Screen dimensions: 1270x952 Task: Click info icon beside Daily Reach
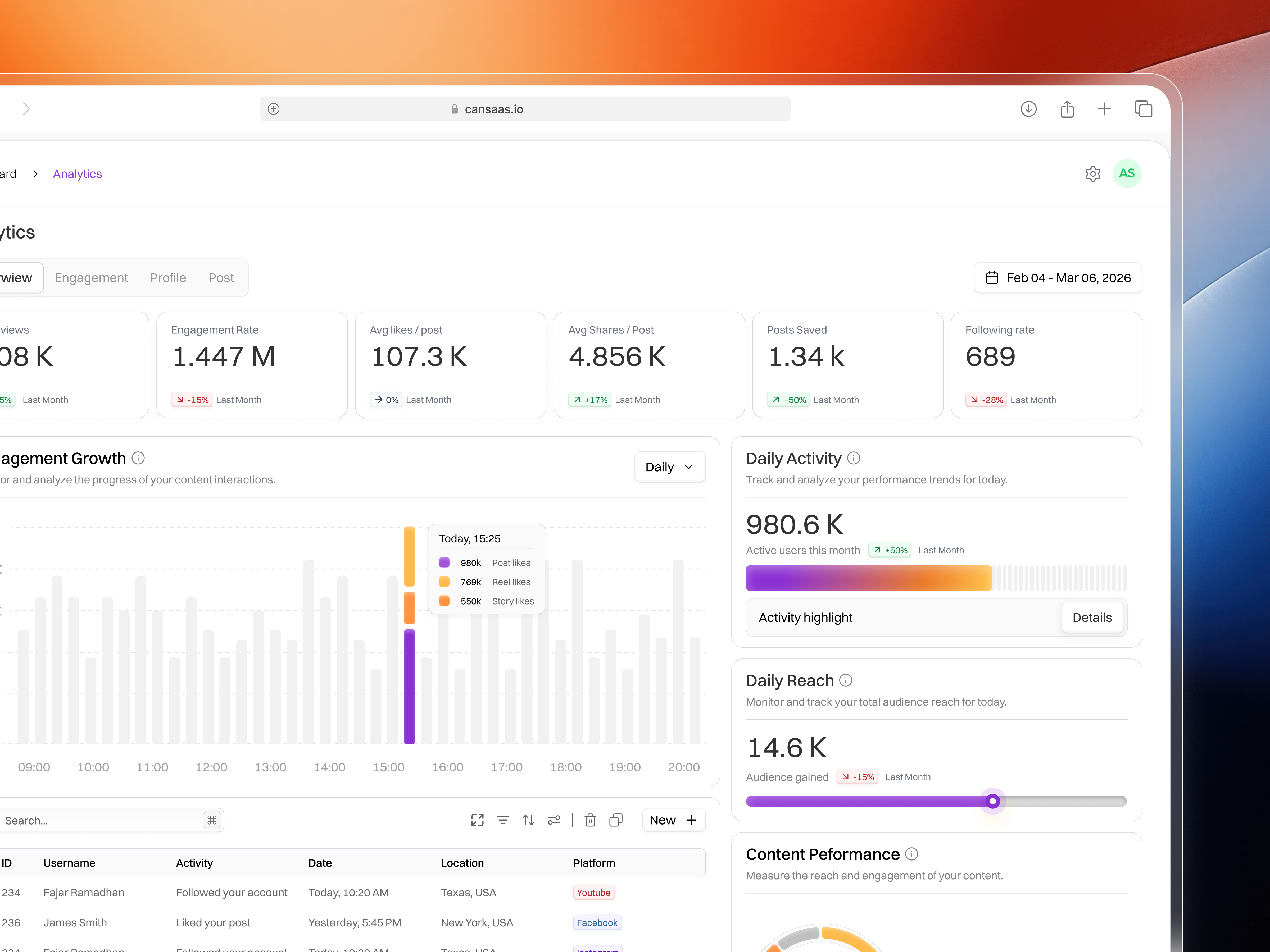tap(846, 680)
